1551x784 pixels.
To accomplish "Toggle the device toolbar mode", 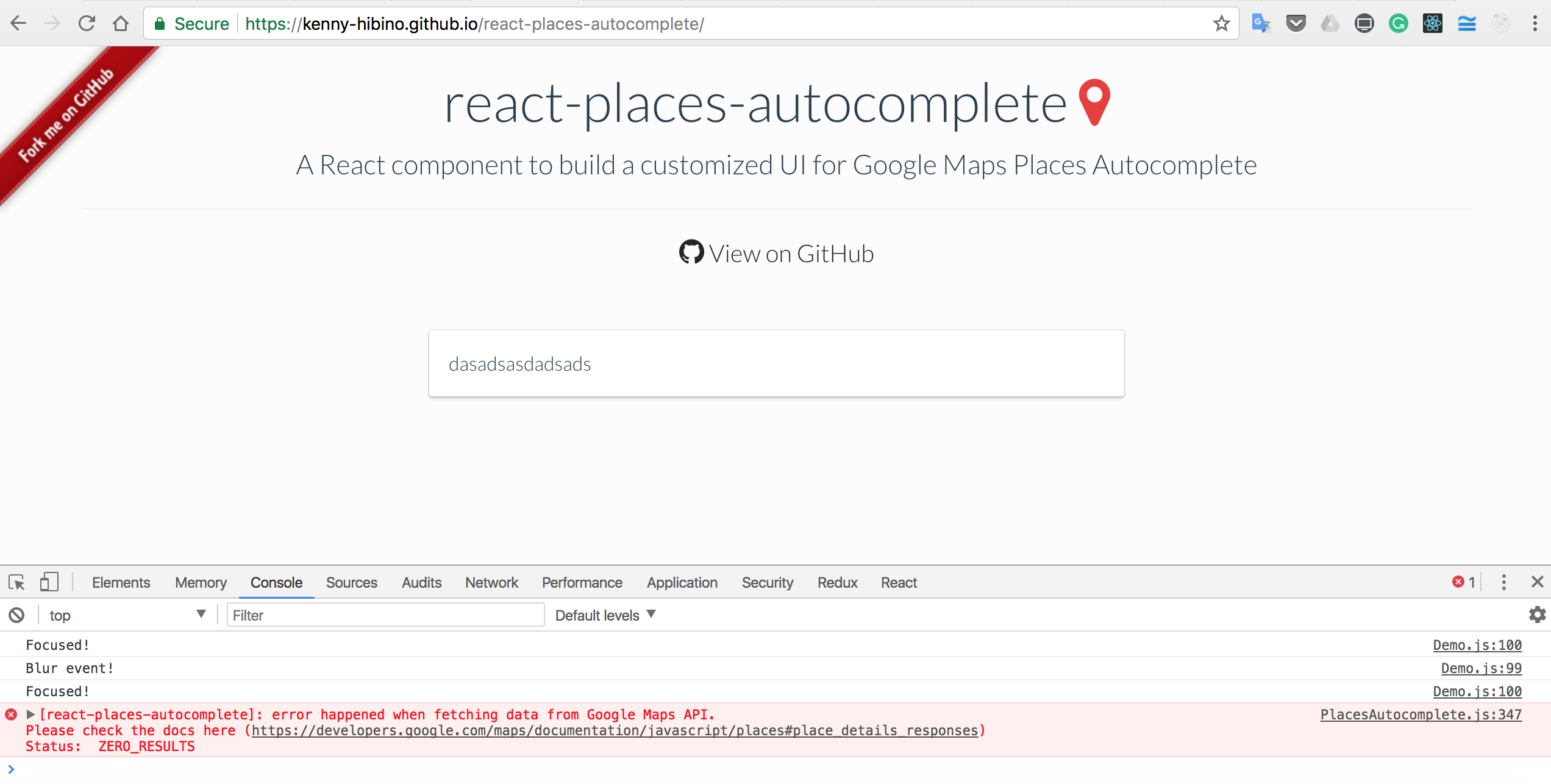I will 49,582.
